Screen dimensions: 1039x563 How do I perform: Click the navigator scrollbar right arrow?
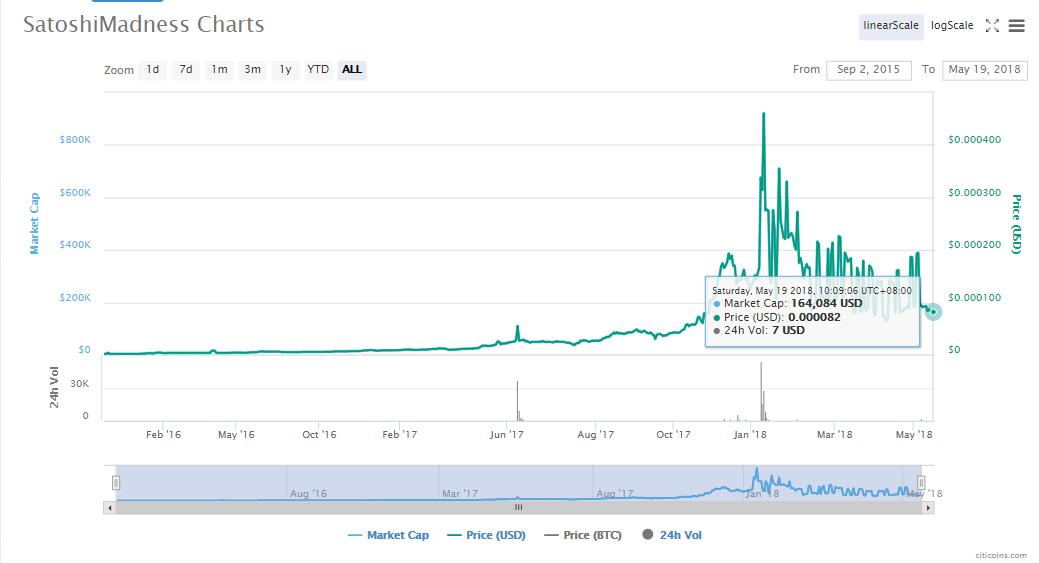[928, 508]
